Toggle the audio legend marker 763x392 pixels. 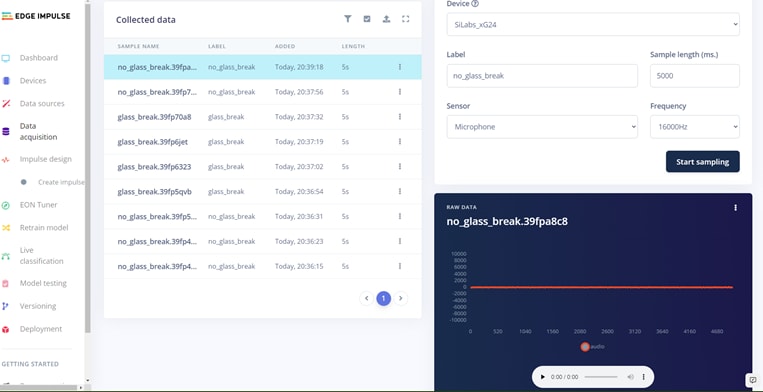pyautogui.click(x=585, y=347)
